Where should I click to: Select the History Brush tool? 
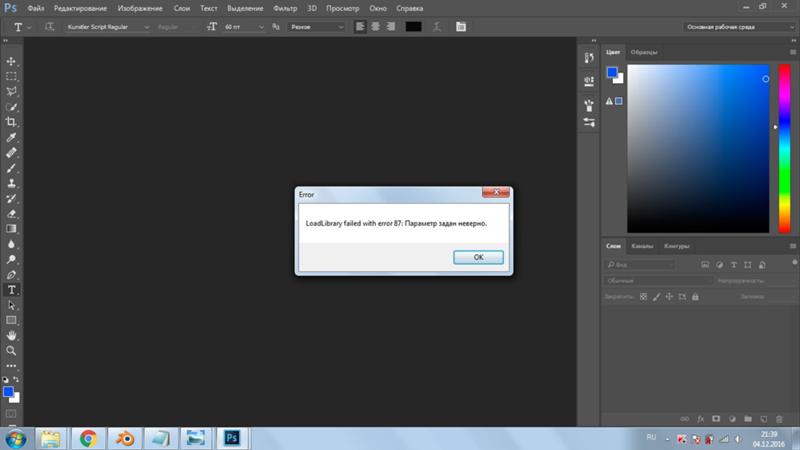click(11, 198)
